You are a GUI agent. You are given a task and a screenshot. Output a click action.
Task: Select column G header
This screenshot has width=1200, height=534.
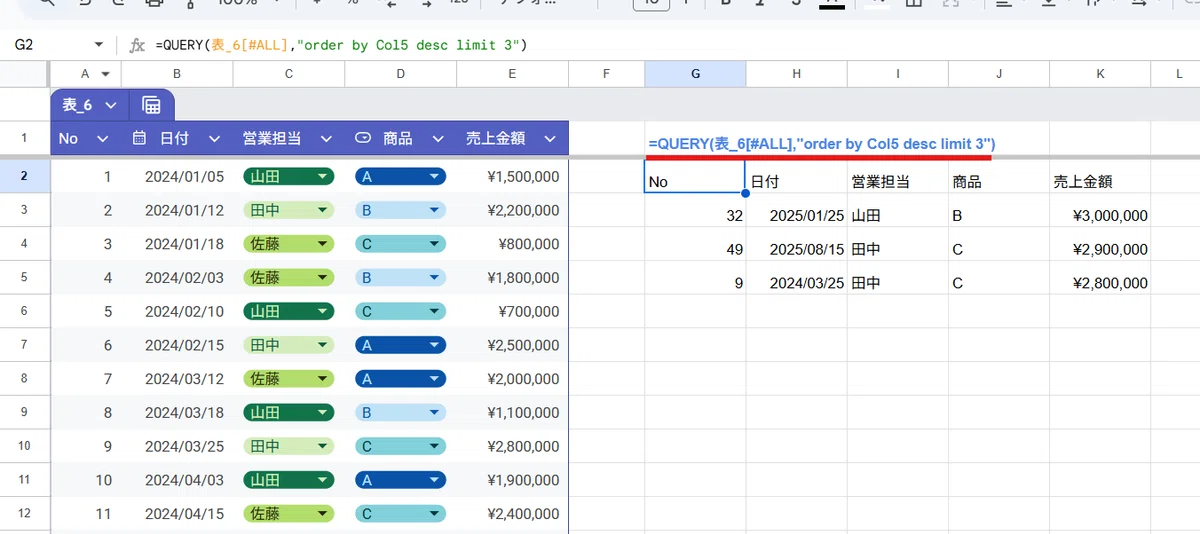[695, 74]
